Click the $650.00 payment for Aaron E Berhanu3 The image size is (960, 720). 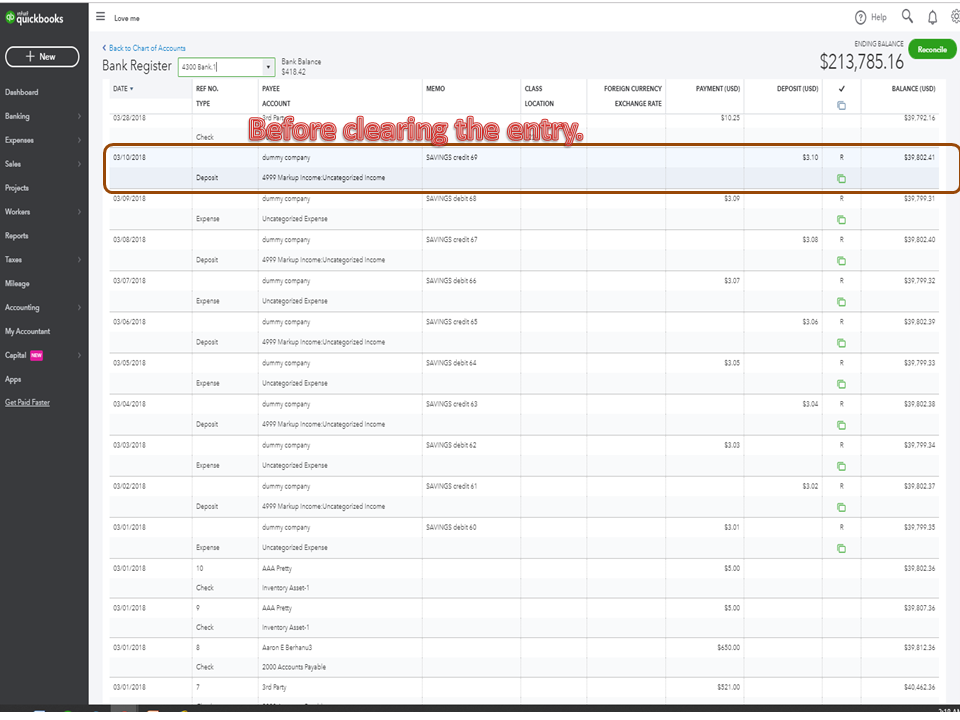729,647
